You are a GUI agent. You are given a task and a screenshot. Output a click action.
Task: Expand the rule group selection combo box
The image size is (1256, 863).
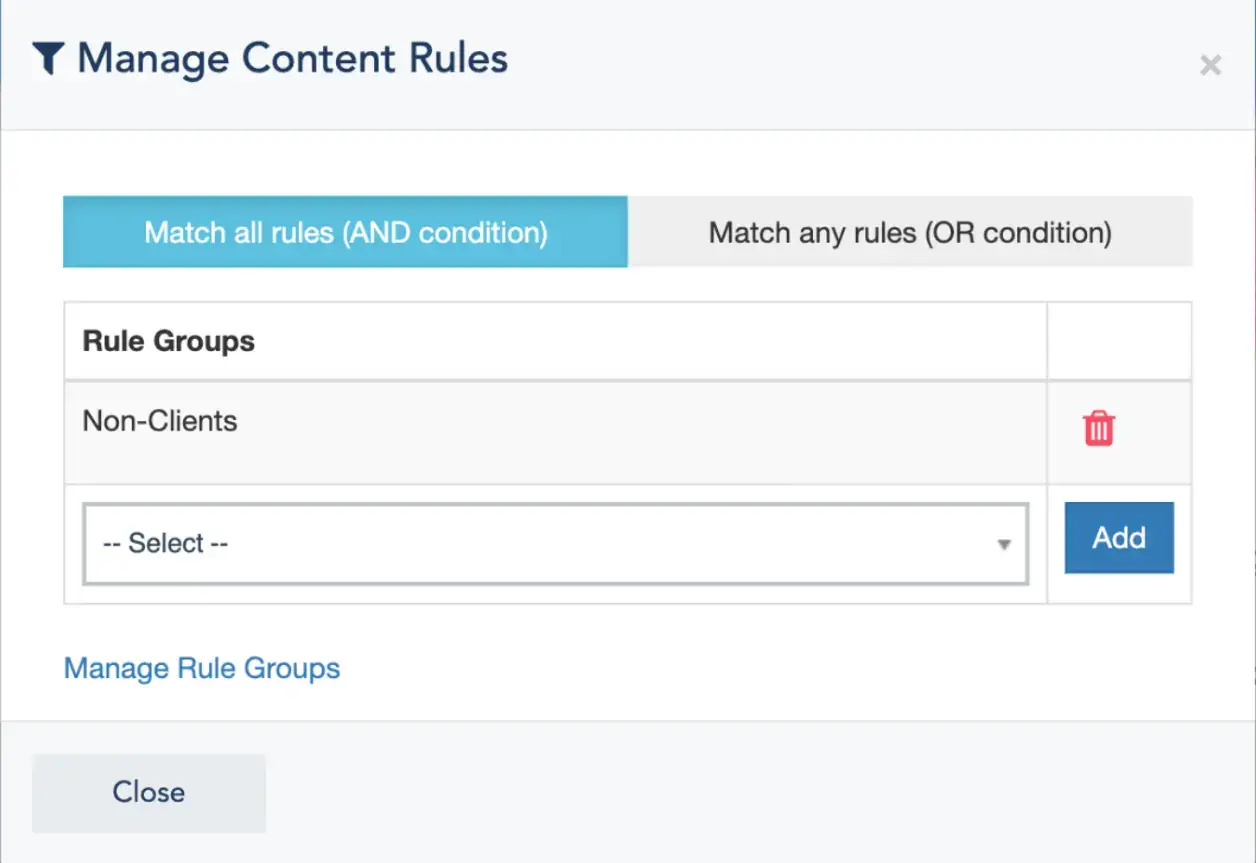[x=555, y=543]
